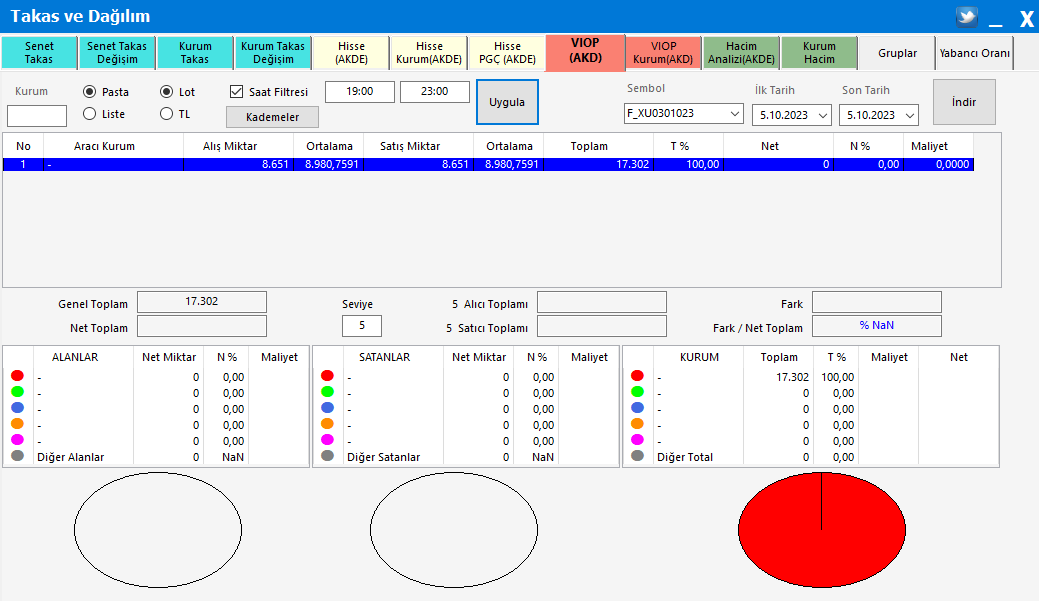Click the ALANLAR column header

(x=75, y=357)
